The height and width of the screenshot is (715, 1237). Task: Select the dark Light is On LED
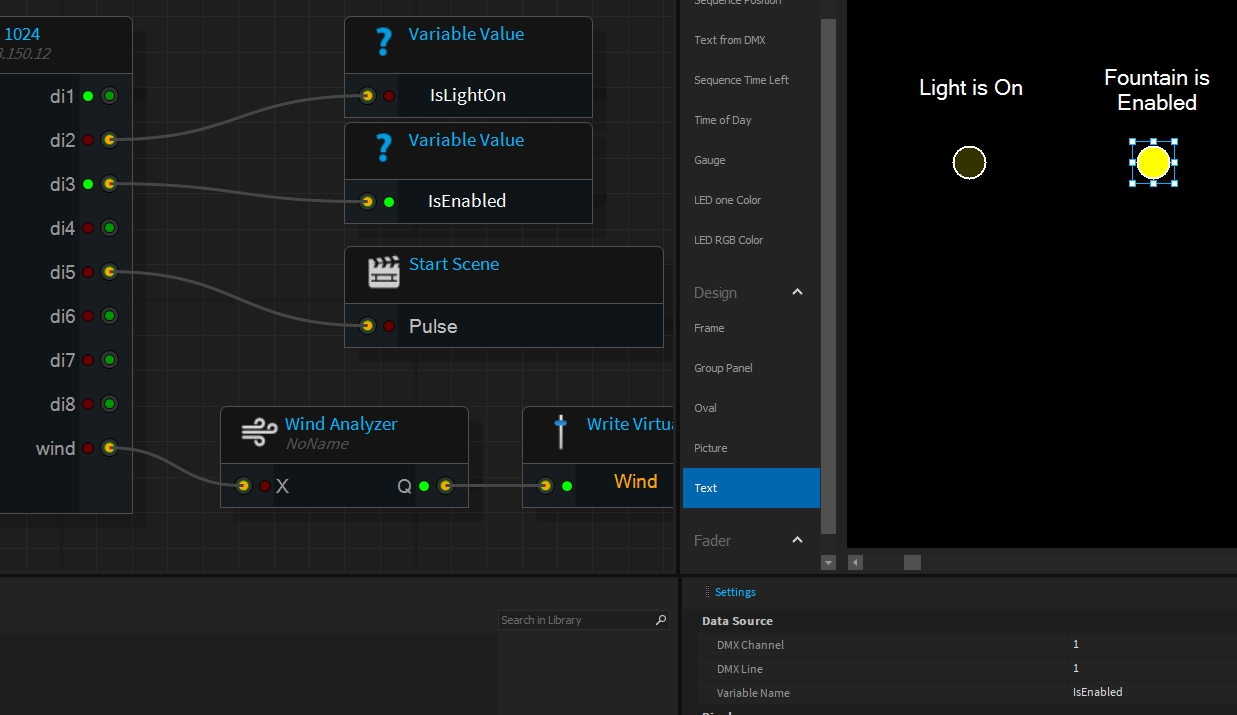coord(969,162)
